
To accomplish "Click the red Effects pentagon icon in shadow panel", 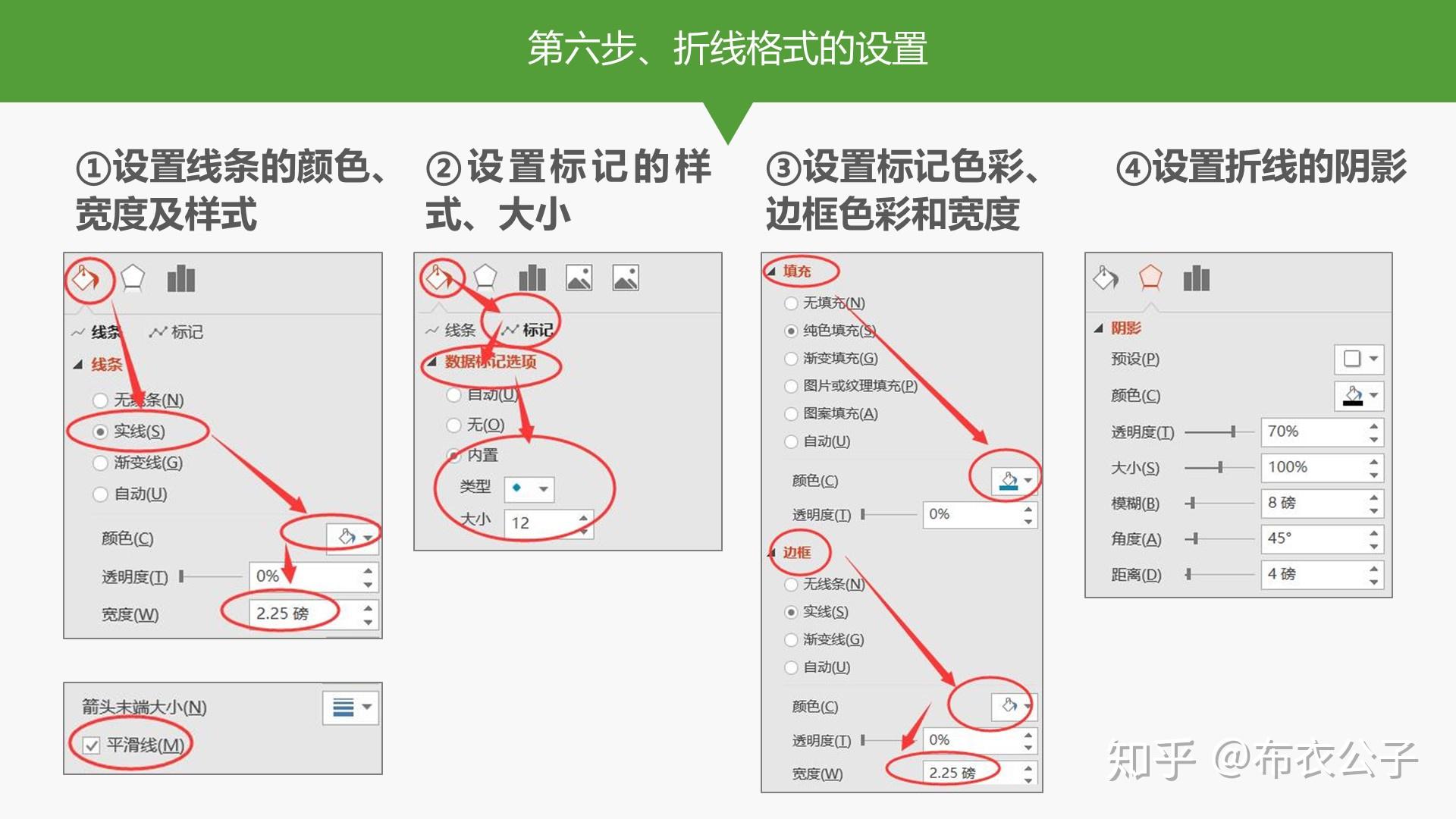I will click(1150, 278).
